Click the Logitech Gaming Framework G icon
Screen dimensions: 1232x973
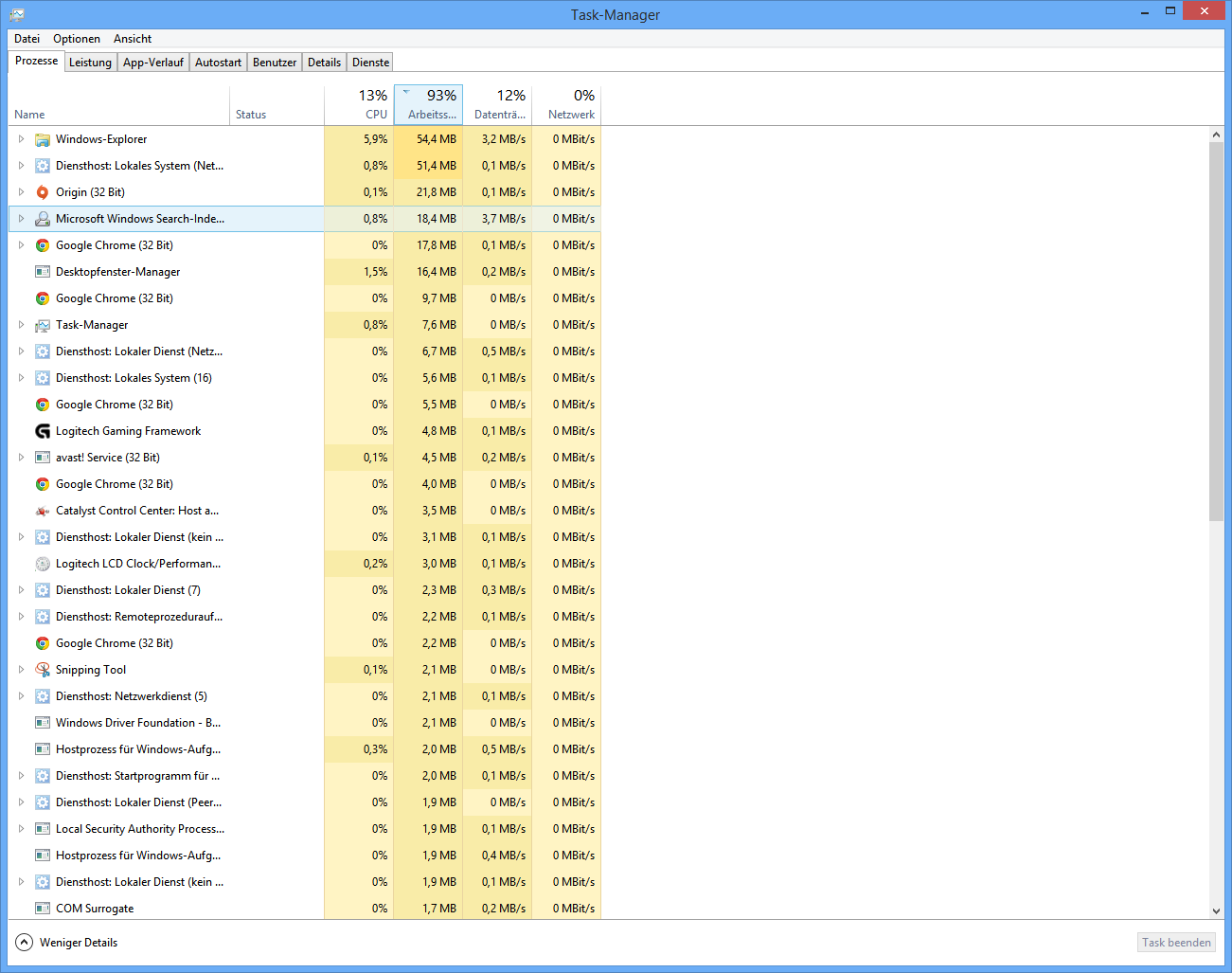tap(43, 431)
